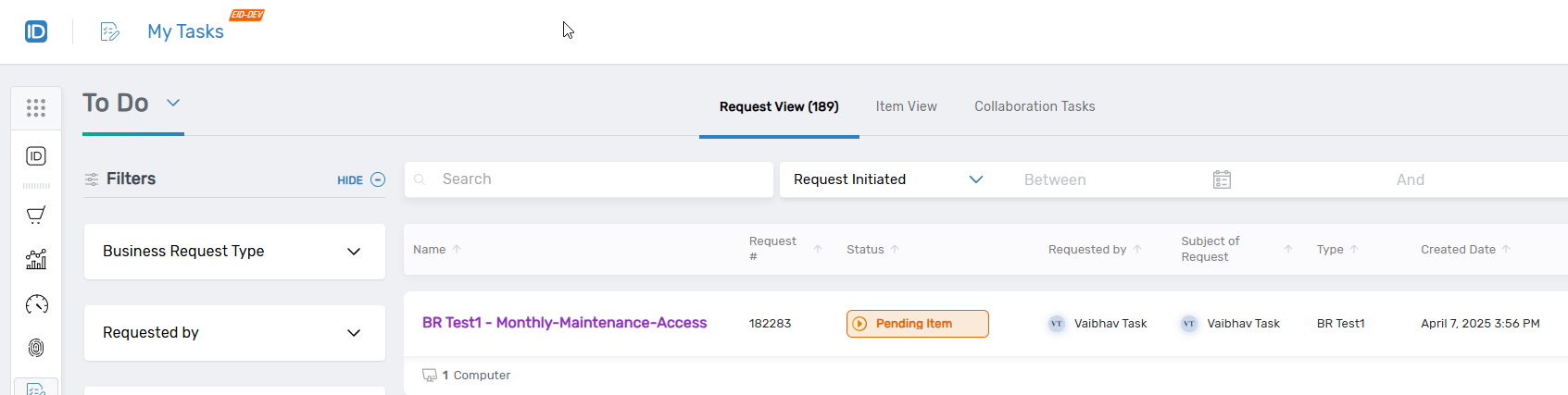Viewport: 1568px width, 395px height.
Task: Click the Pending Item status badge
Action: click(x=917, y=324)
